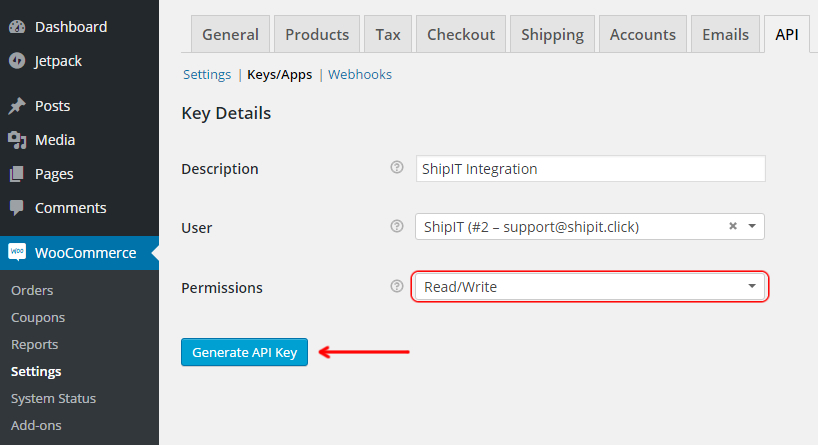
Task: Click the Generate API Key button
Action: [244, 352]
